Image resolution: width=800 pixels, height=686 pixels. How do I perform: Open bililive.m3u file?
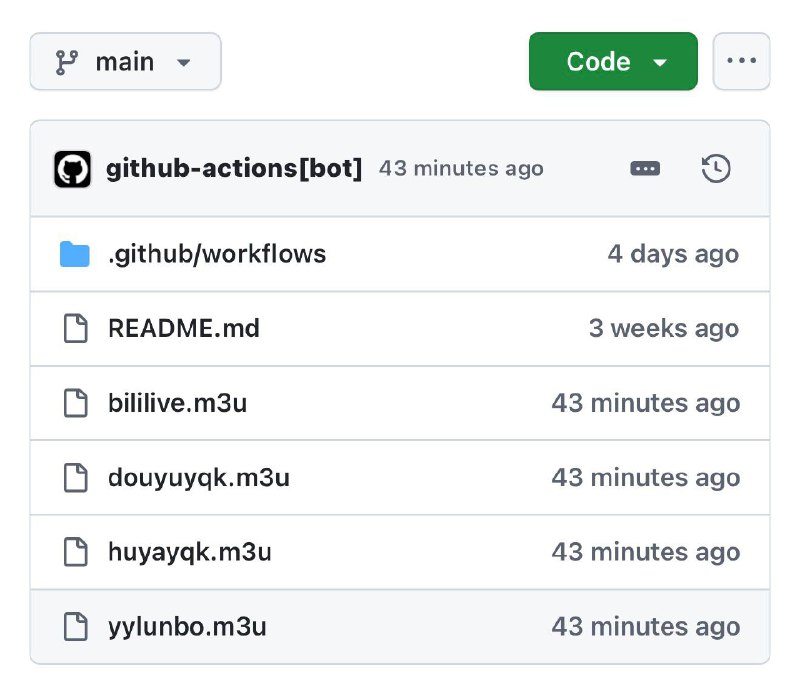point(178,403)
